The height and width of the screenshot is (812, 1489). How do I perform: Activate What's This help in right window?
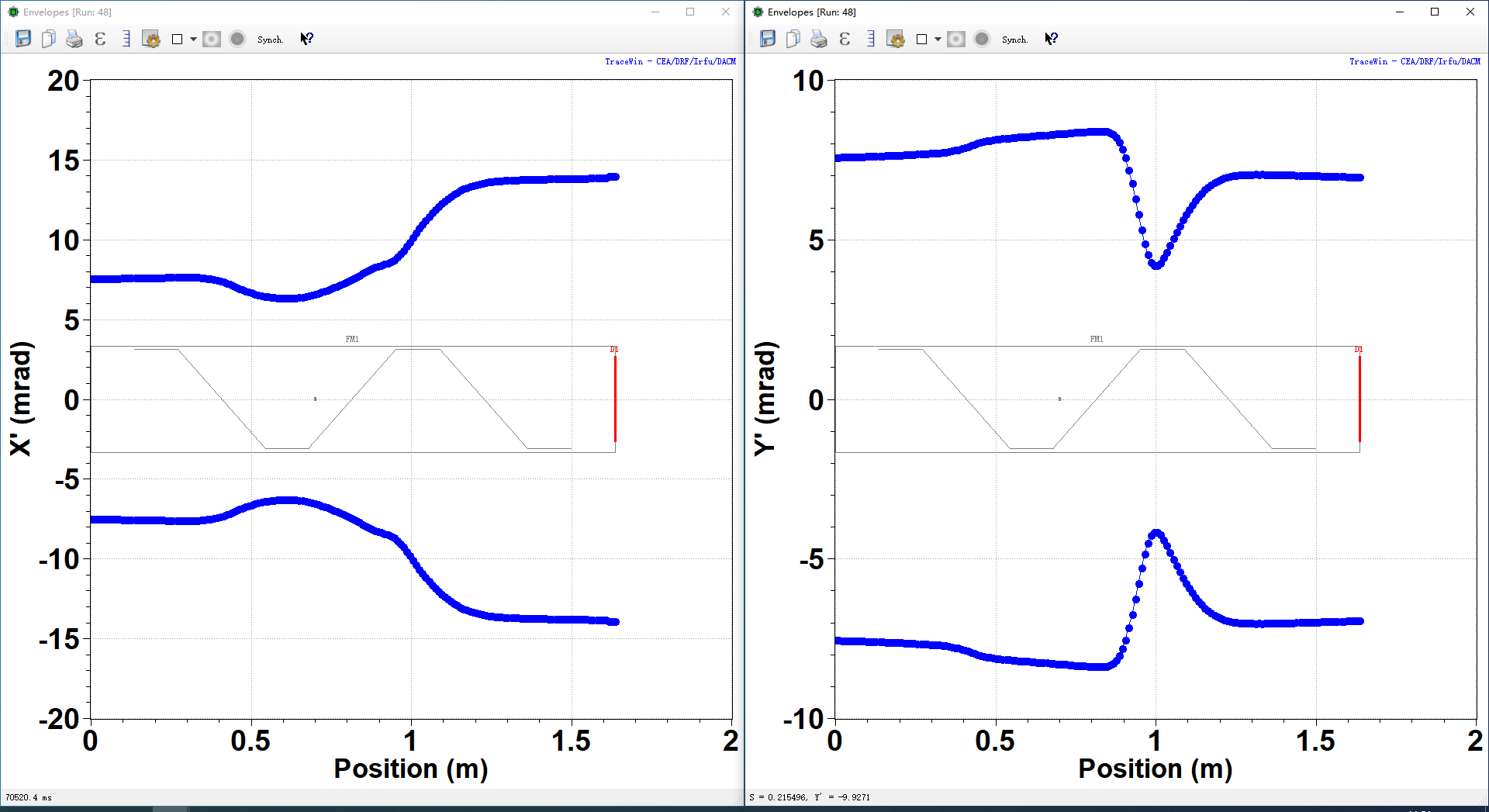[x=1052, y=39]
